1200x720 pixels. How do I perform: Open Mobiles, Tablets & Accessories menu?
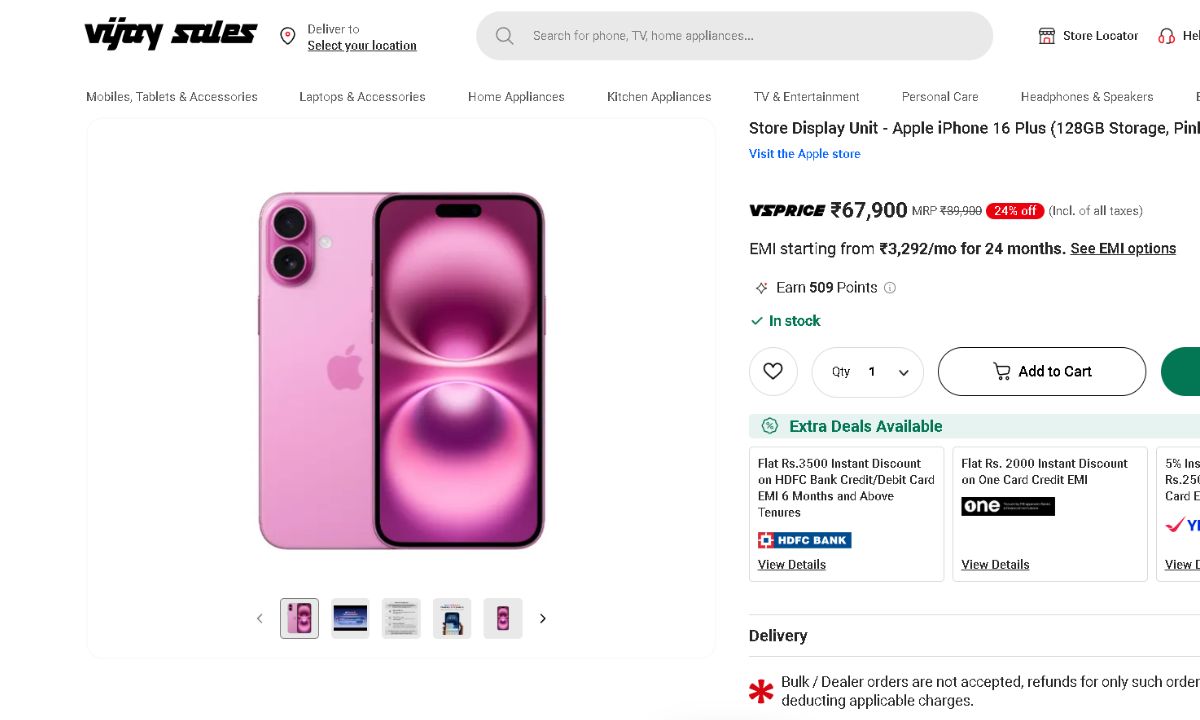point(172,97)
